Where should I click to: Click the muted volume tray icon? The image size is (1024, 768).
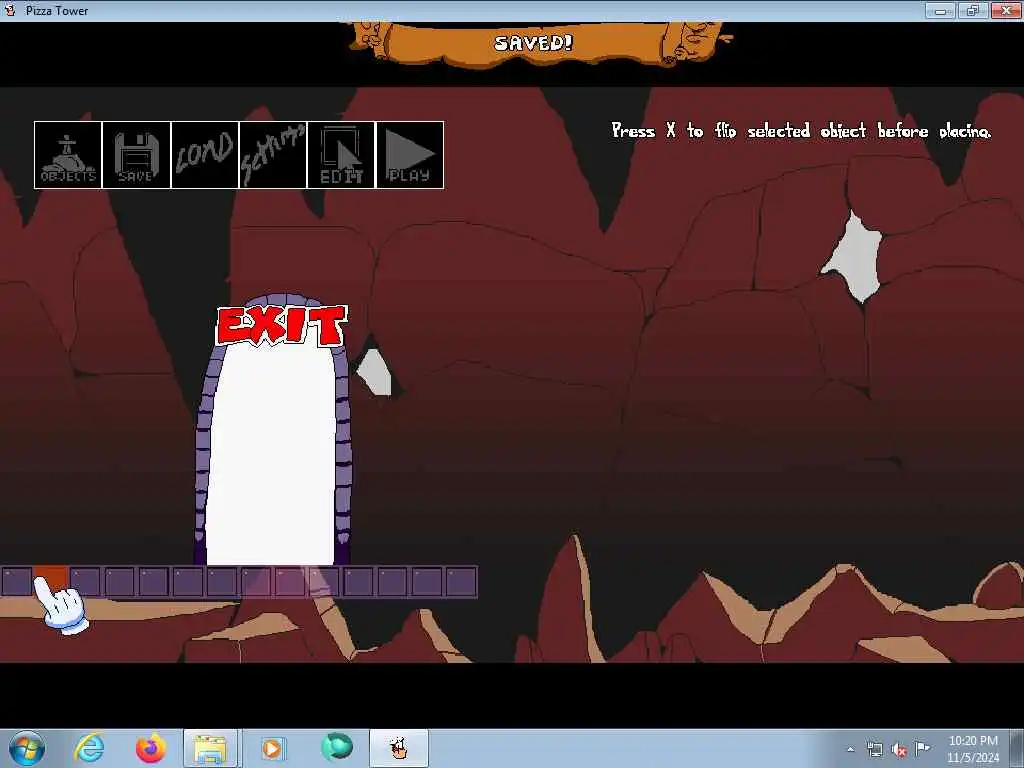click(x=899, y=750)
